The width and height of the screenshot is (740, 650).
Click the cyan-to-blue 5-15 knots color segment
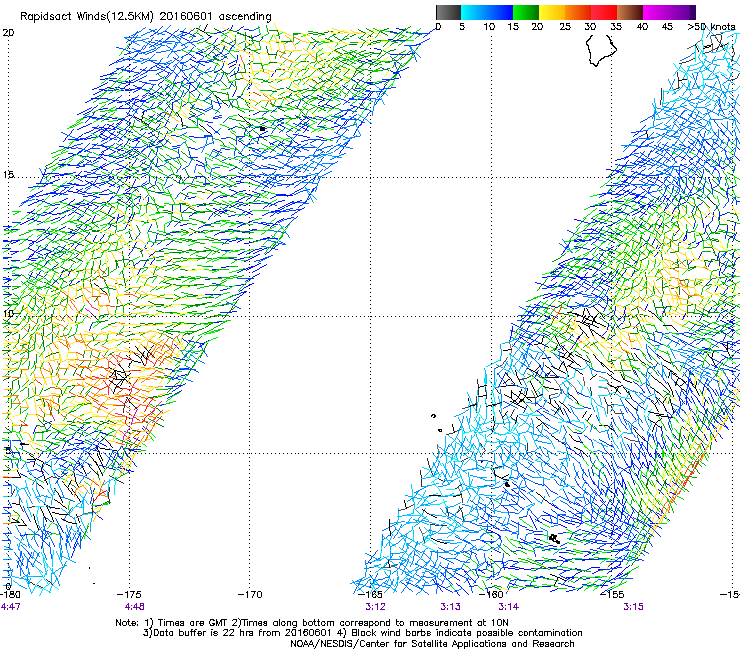pyautogui.click(x=487, y=12)
